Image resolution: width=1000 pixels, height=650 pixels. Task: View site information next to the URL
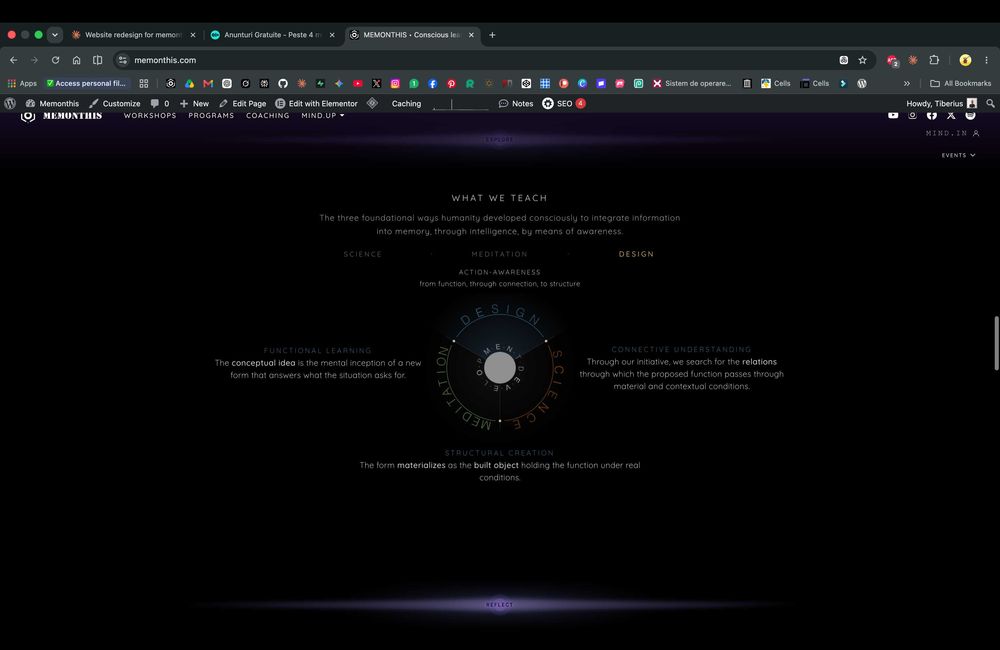123,60
